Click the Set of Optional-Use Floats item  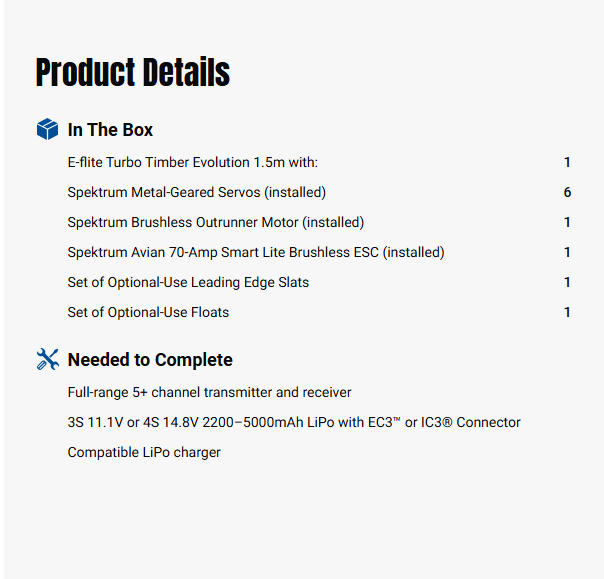tap(148, 312)
